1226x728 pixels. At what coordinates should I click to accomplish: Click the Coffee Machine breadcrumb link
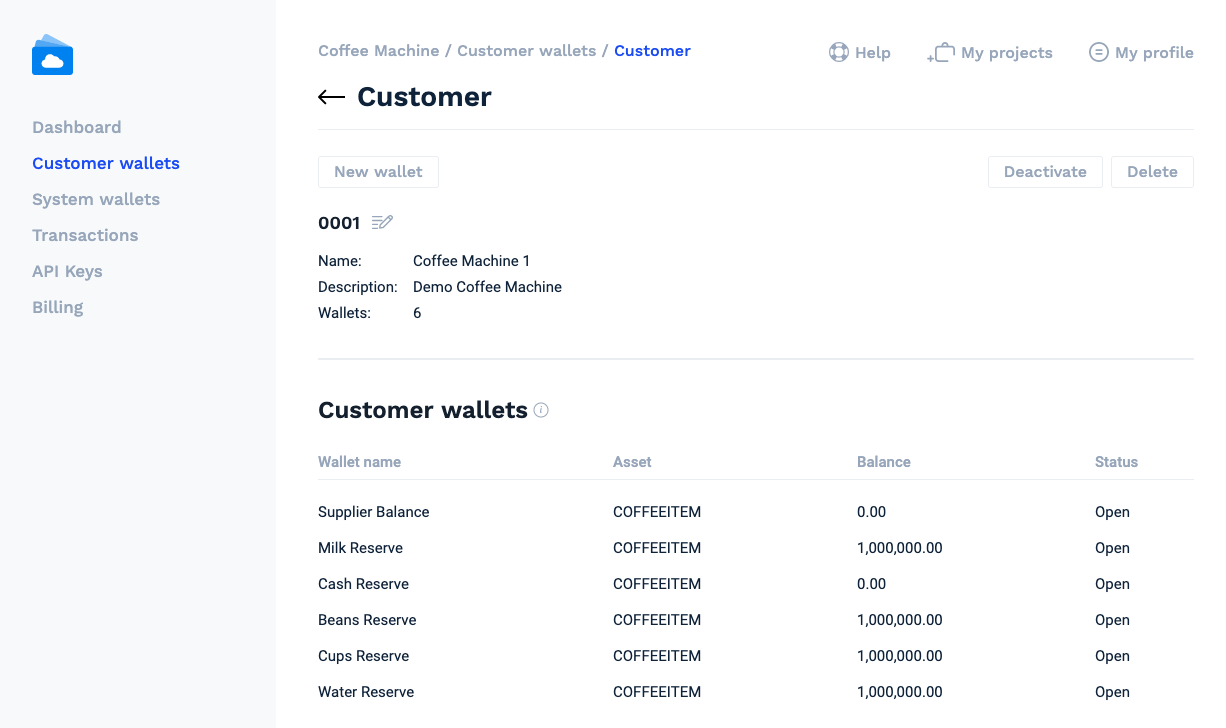[378, 51]
